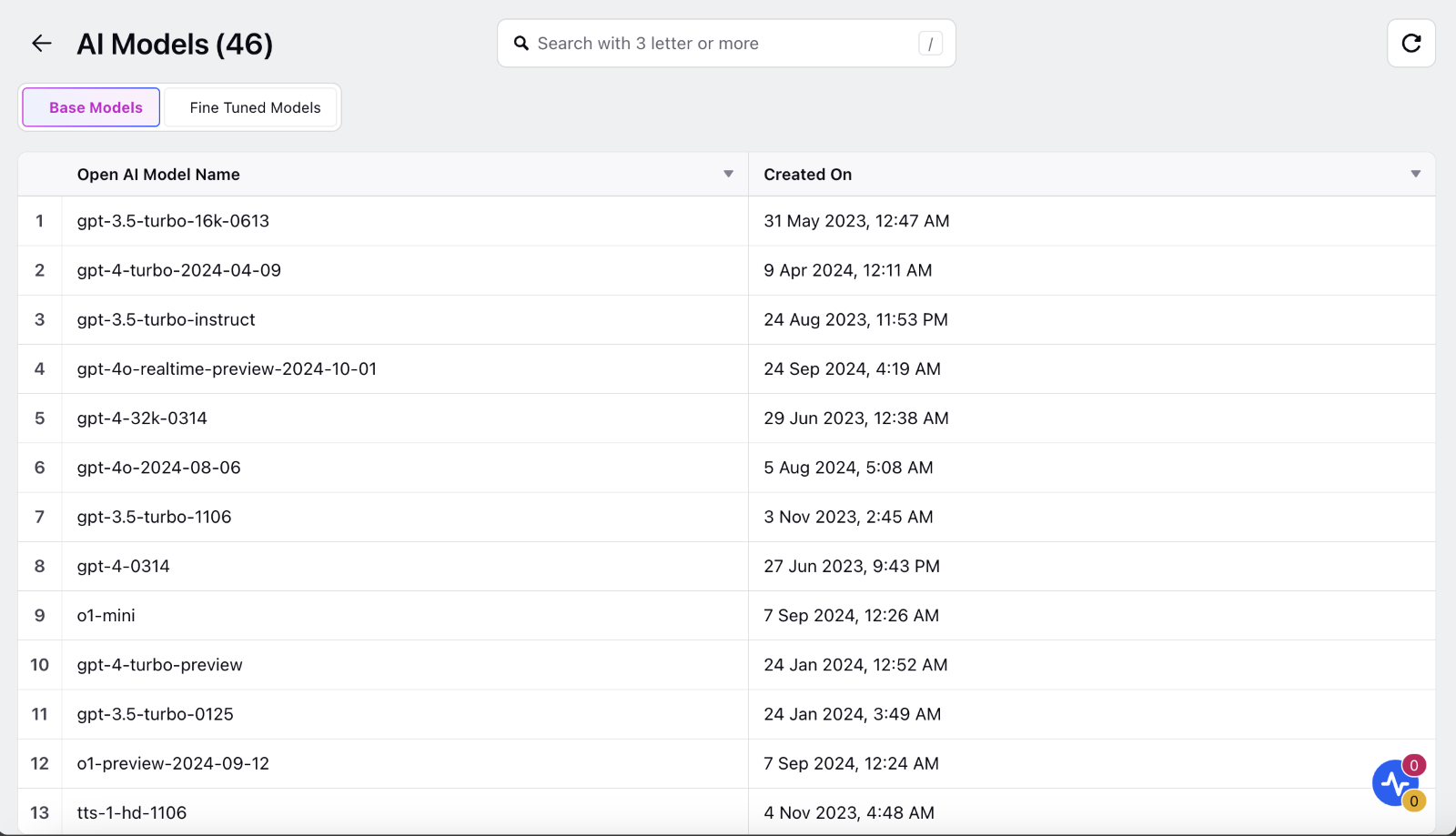Image resolution: width=1456 pixels, height=836 pixels.
Task: Select gpt-4o-realtime-preview-2024-10-01 model
Action: point(227,368)
